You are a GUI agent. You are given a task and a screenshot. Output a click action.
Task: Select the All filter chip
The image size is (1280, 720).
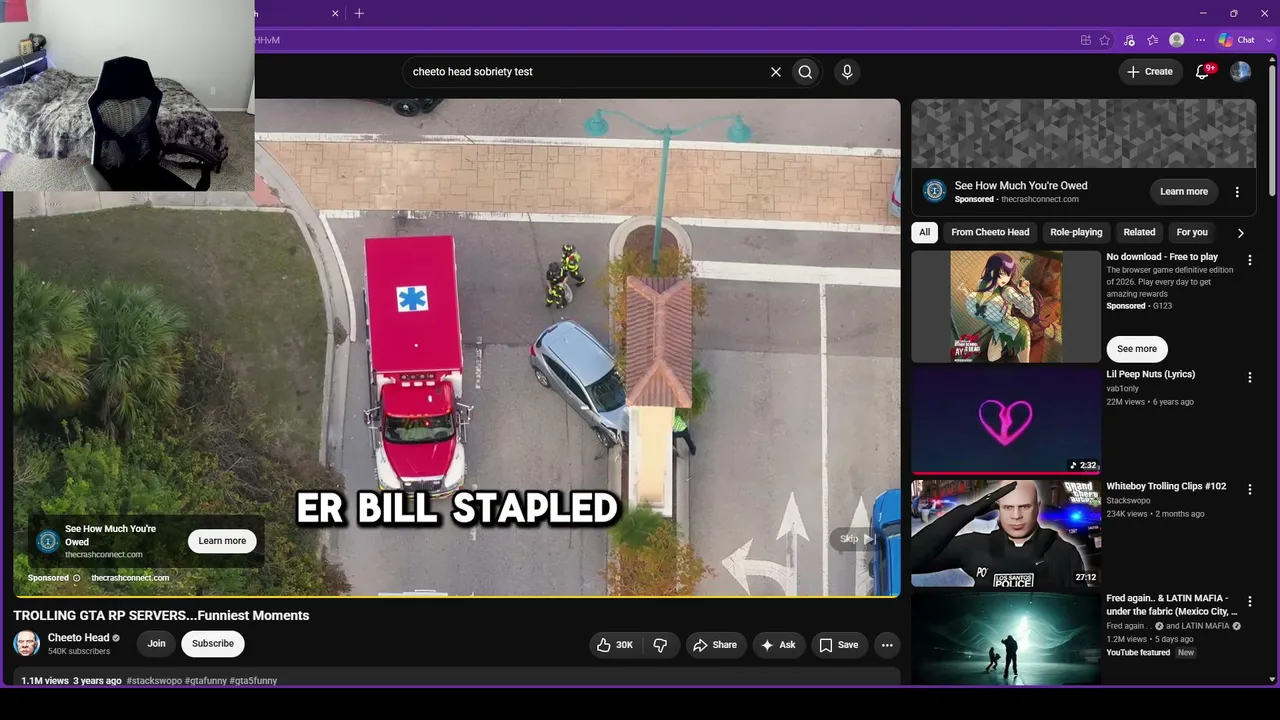pyautogui.click(x=924, y=232)
